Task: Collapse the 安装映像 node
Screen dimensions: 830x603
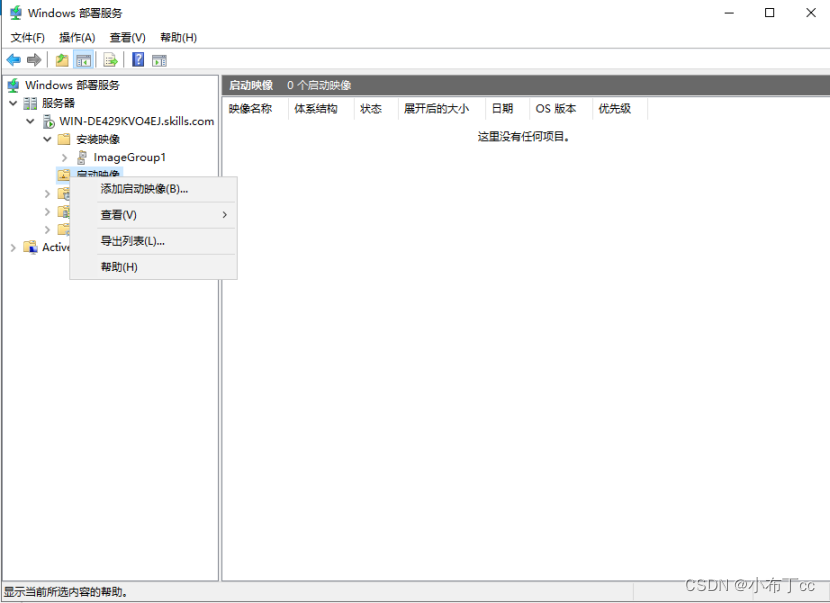Action: [x=47, y=139]
